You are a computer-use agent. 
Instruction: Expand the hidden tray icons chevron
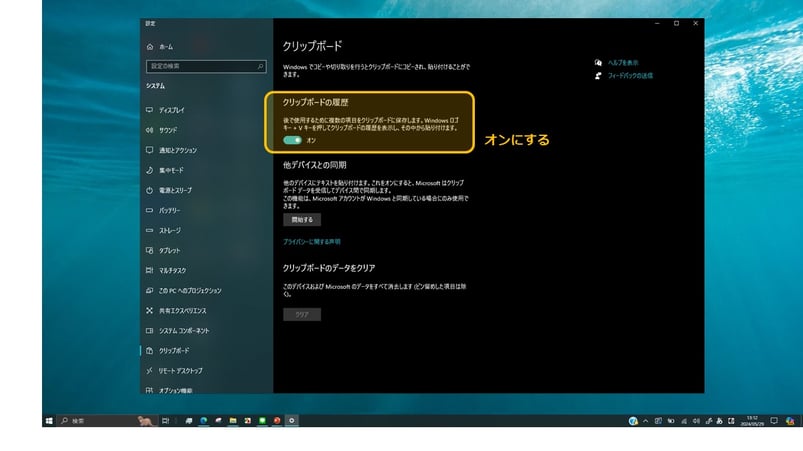[645, 421]
